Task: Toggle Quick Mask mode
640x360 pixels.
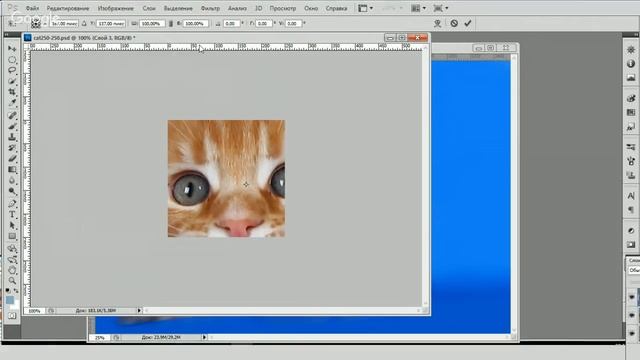Action: point(12,316)
